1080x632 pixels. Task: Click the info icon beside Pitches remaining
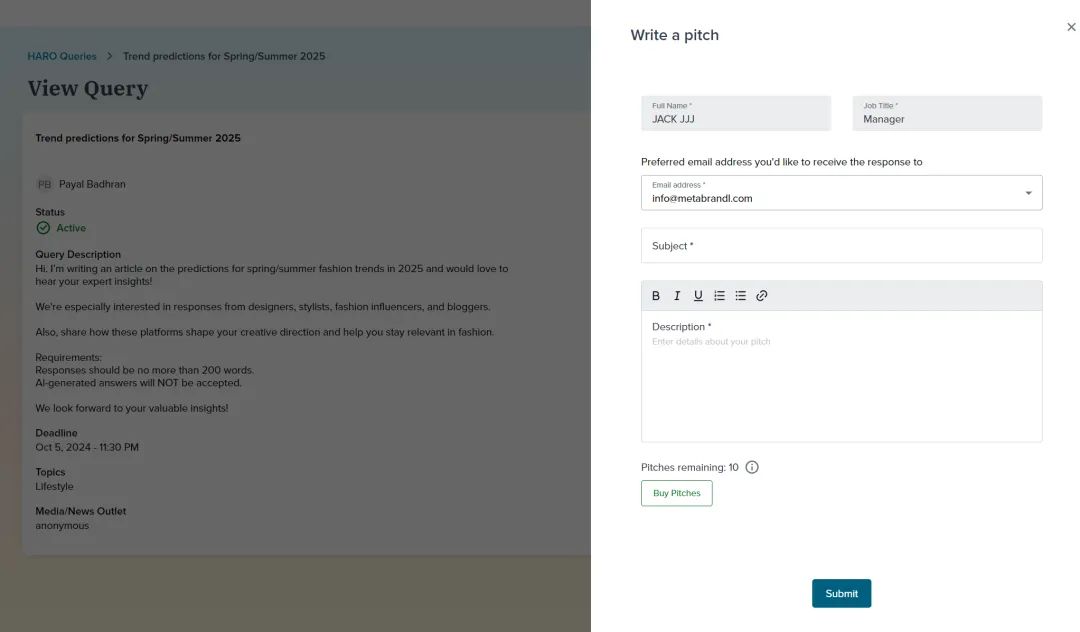click(752, 467)
